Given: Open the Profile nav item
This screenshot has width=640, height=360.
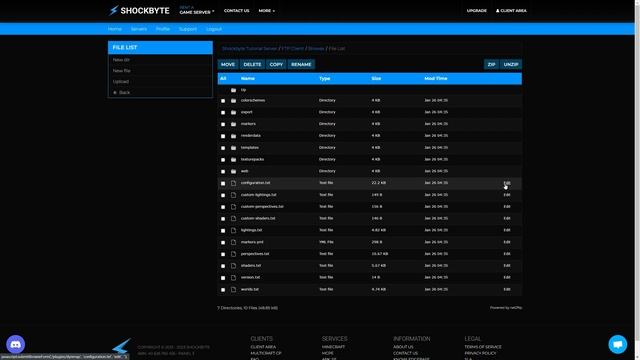Looking at the screenshot, I should tap(163, 29).
